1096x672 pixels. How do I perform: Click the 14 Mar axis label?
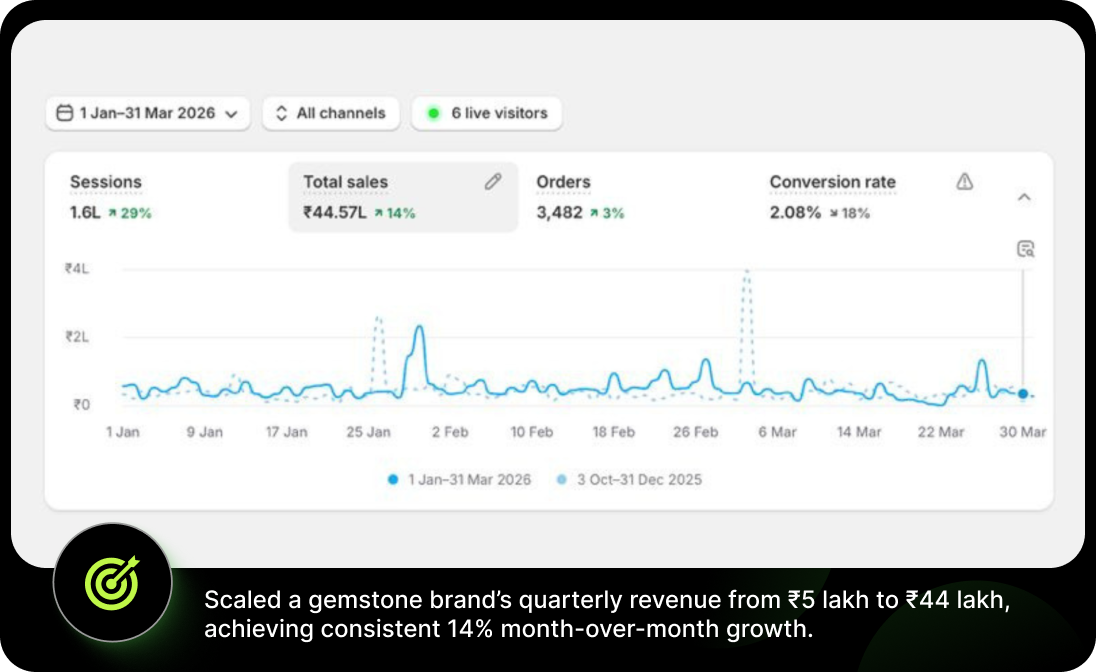pos(859,432)
